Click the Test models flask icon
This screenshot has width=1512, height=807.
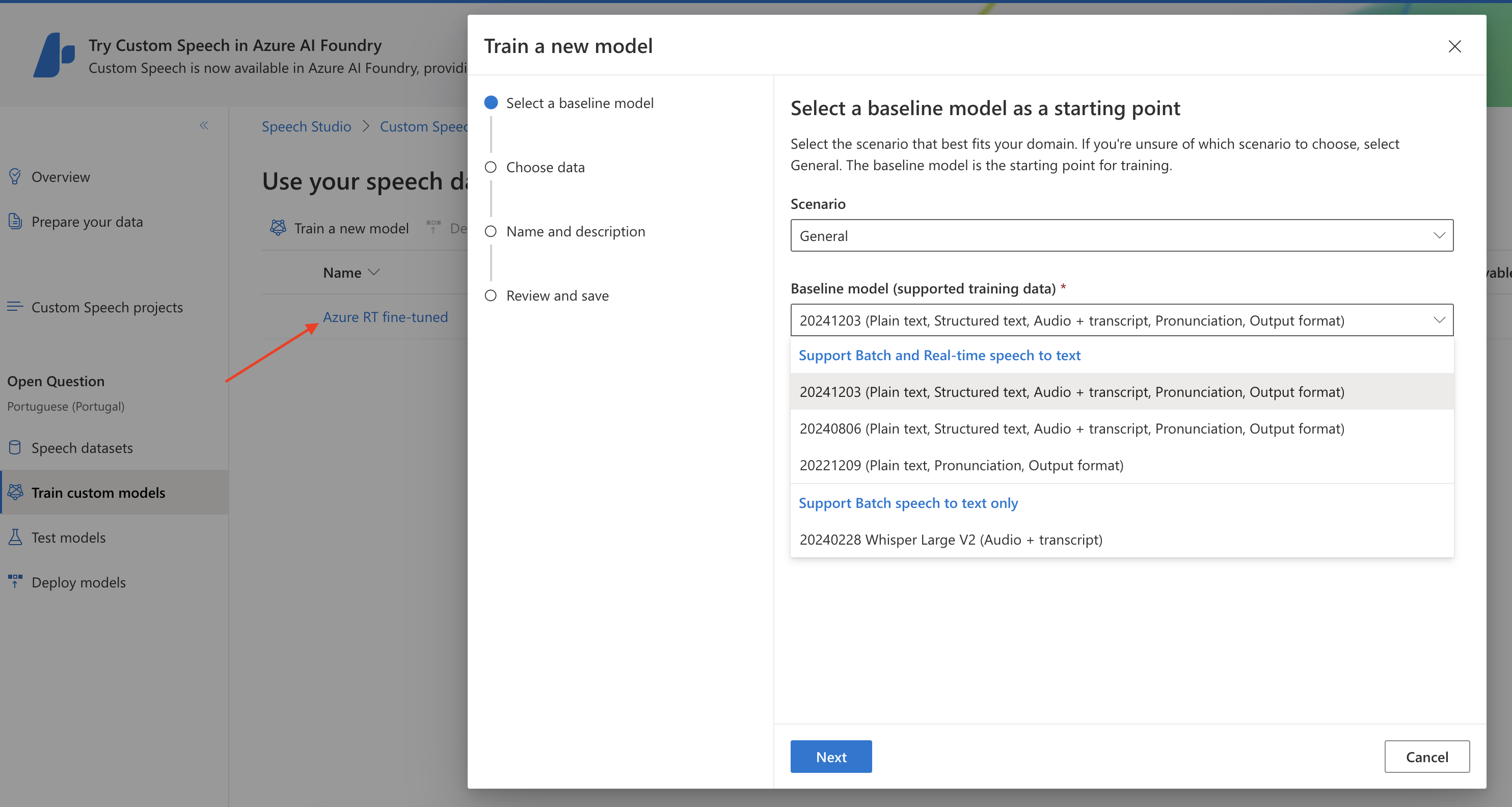click(x=15, y=537)
